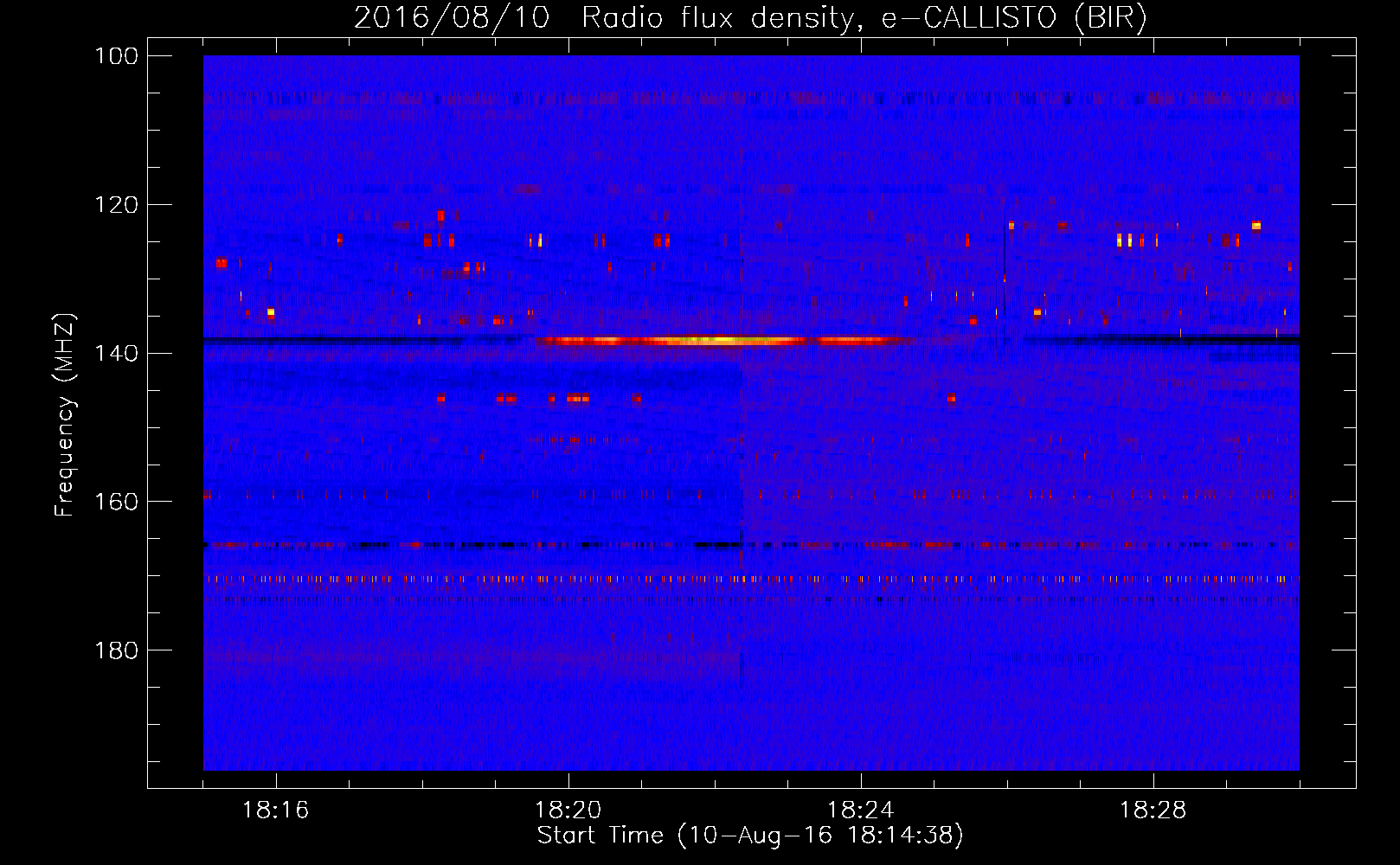Click the plot title mentioning e-CALLISTO (BIR)
The width and height of the screenshot is (1400, 865).
tap(750, 18)
